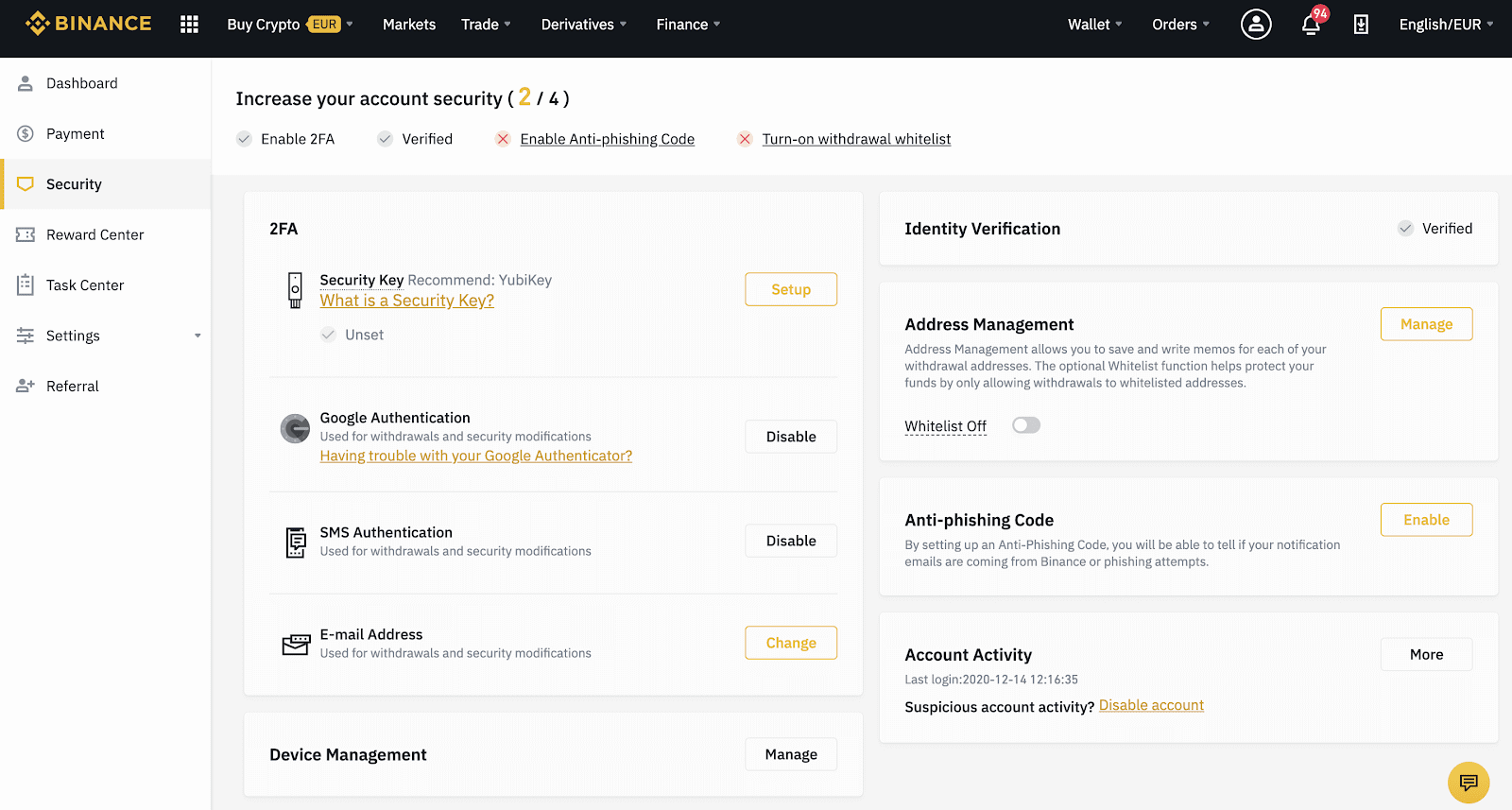The image size is (1512, 810).
Task: Open Reward Center in sidebar
Action: [106, 234]
